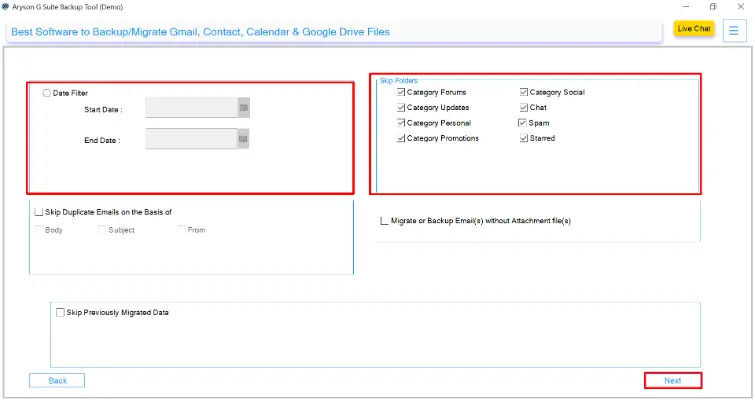
Task: Minimize the Aryson G Suite window
Action: tap(686, 7)
